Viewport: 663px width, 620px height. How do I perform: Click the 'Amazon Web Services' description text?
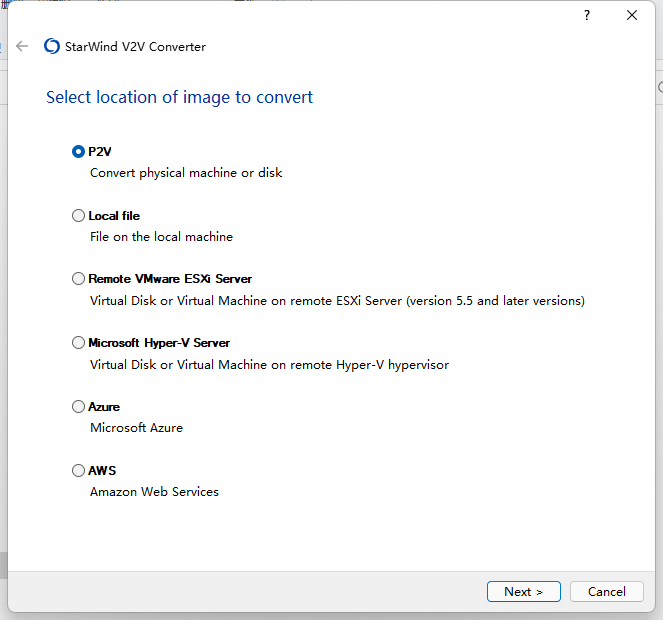click(154, 491)
